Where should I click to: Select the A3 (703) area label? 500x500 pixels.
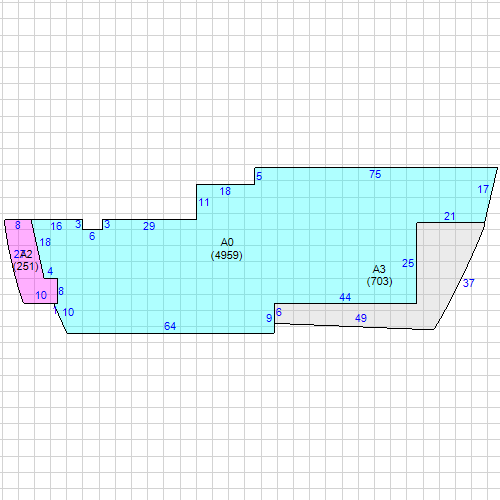coord(379,275)
